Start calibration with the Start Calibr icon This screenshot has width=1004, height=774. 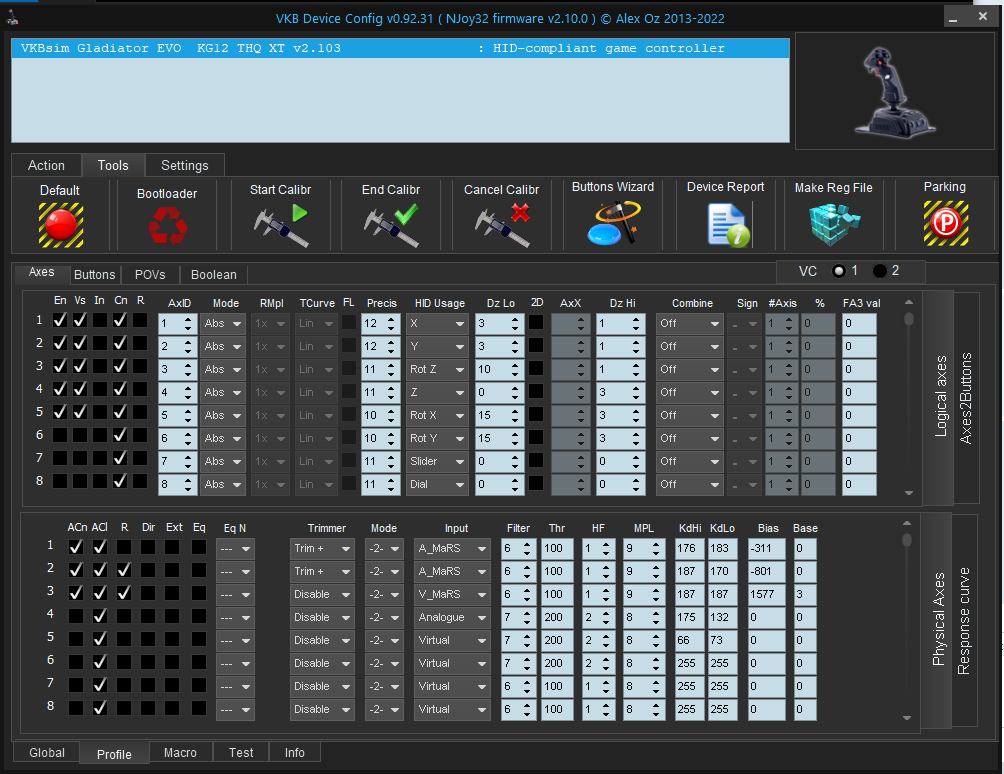click(280, 224)
